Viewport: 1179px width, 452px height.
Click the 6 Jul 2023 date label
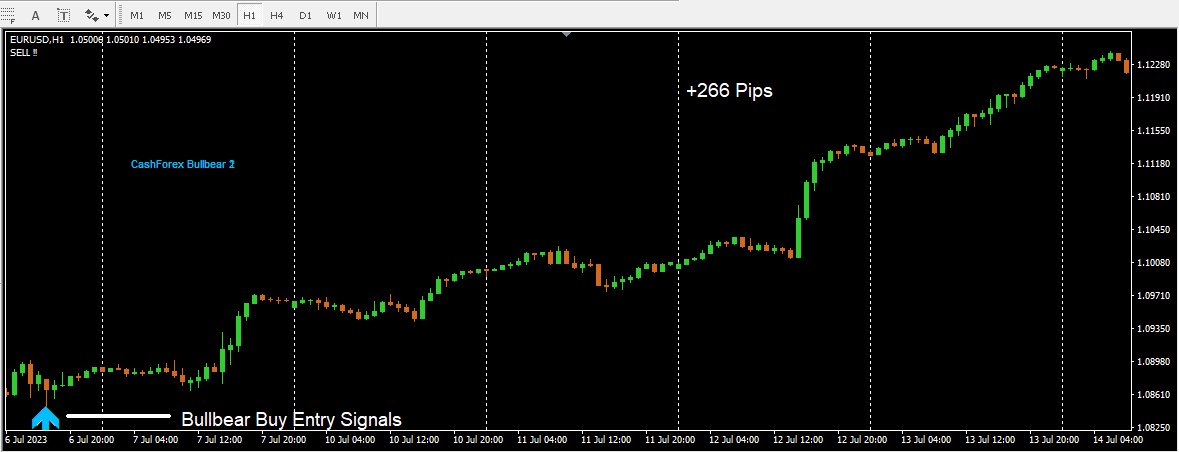tap(26, 440)
